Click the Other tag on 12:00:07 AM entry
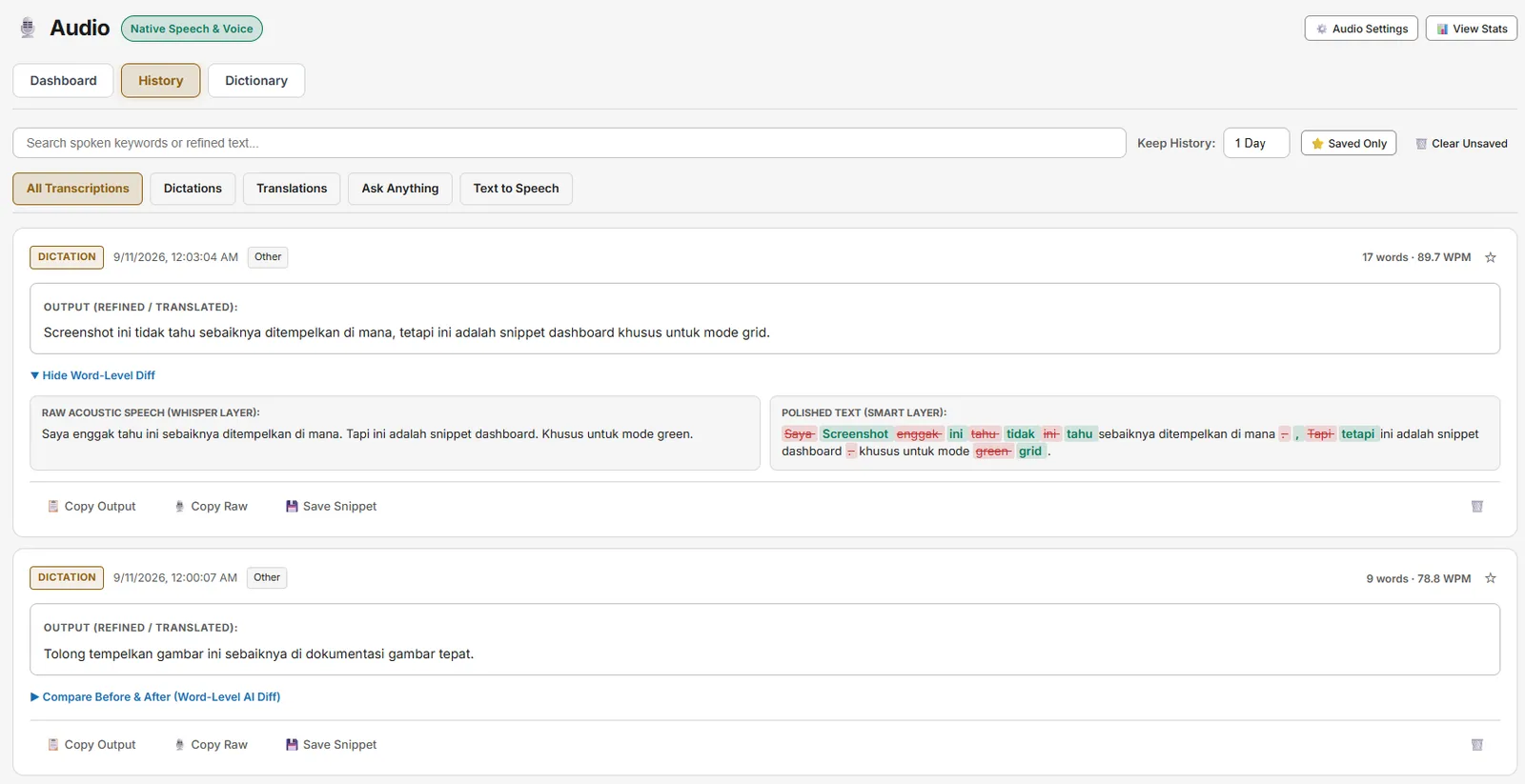 [x=267, y=578]
